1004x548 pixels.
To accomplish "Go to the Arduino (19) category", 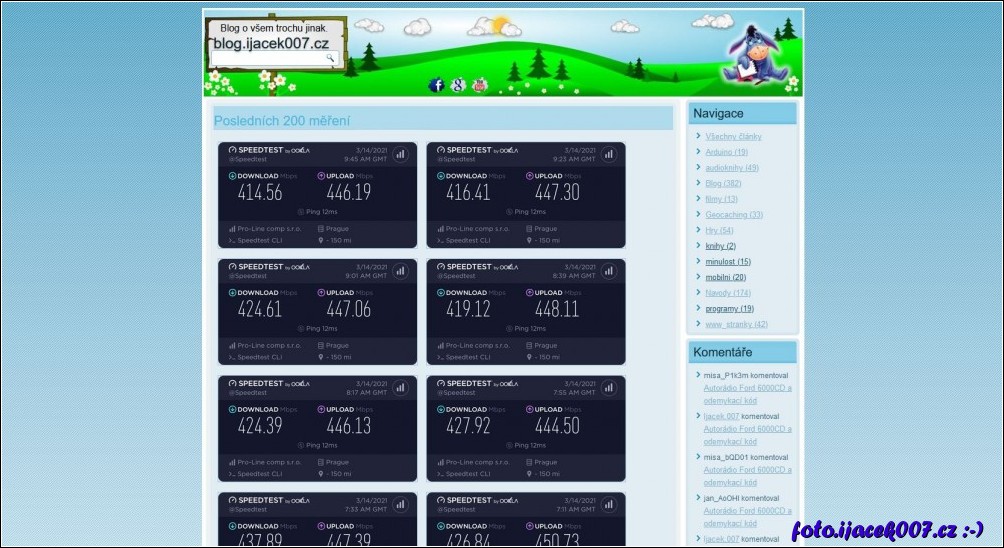I will pos(726,152).
